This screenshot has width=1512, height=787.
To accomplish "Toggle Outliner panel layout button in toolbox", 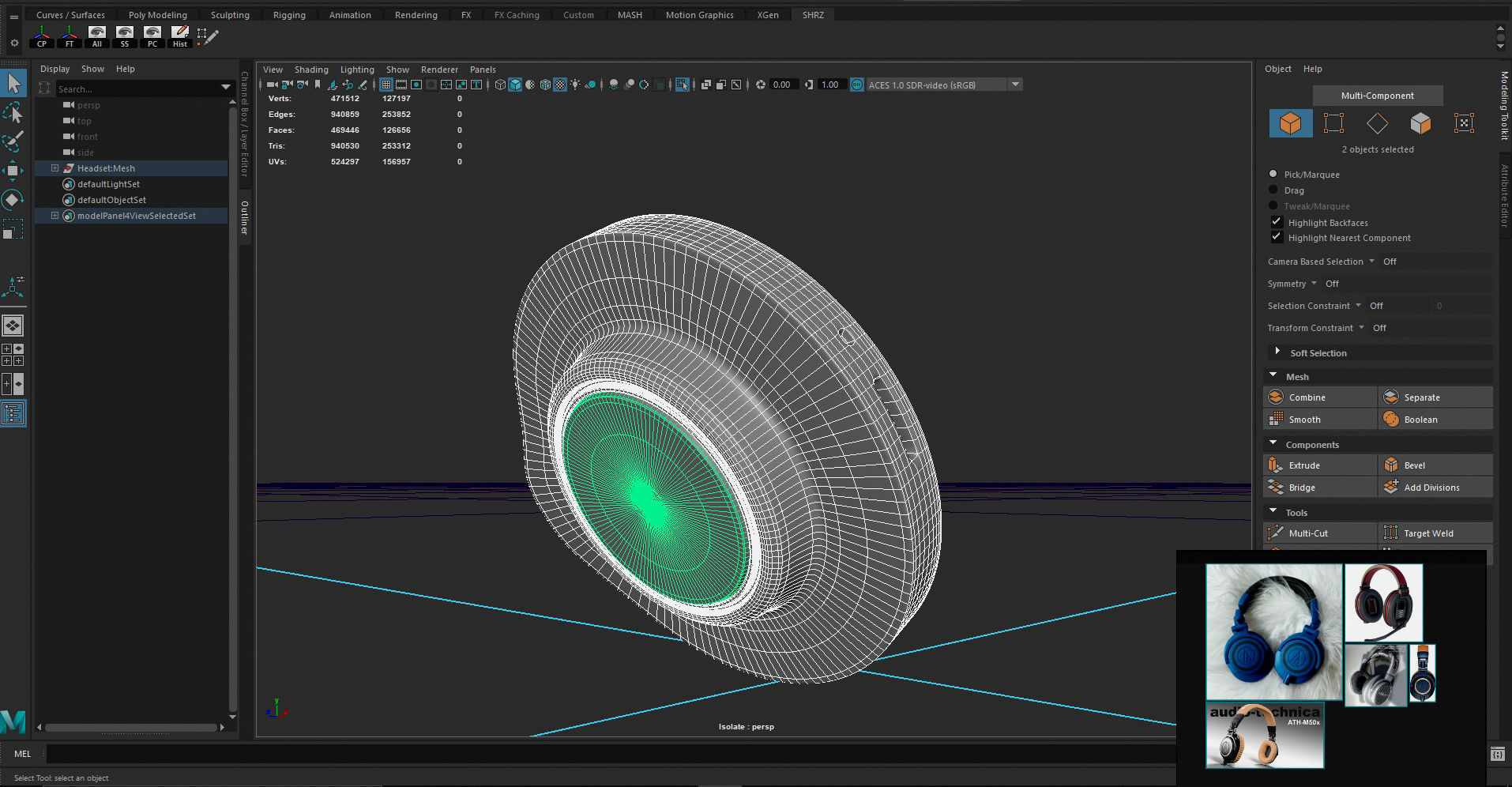I will click(13, 413).
